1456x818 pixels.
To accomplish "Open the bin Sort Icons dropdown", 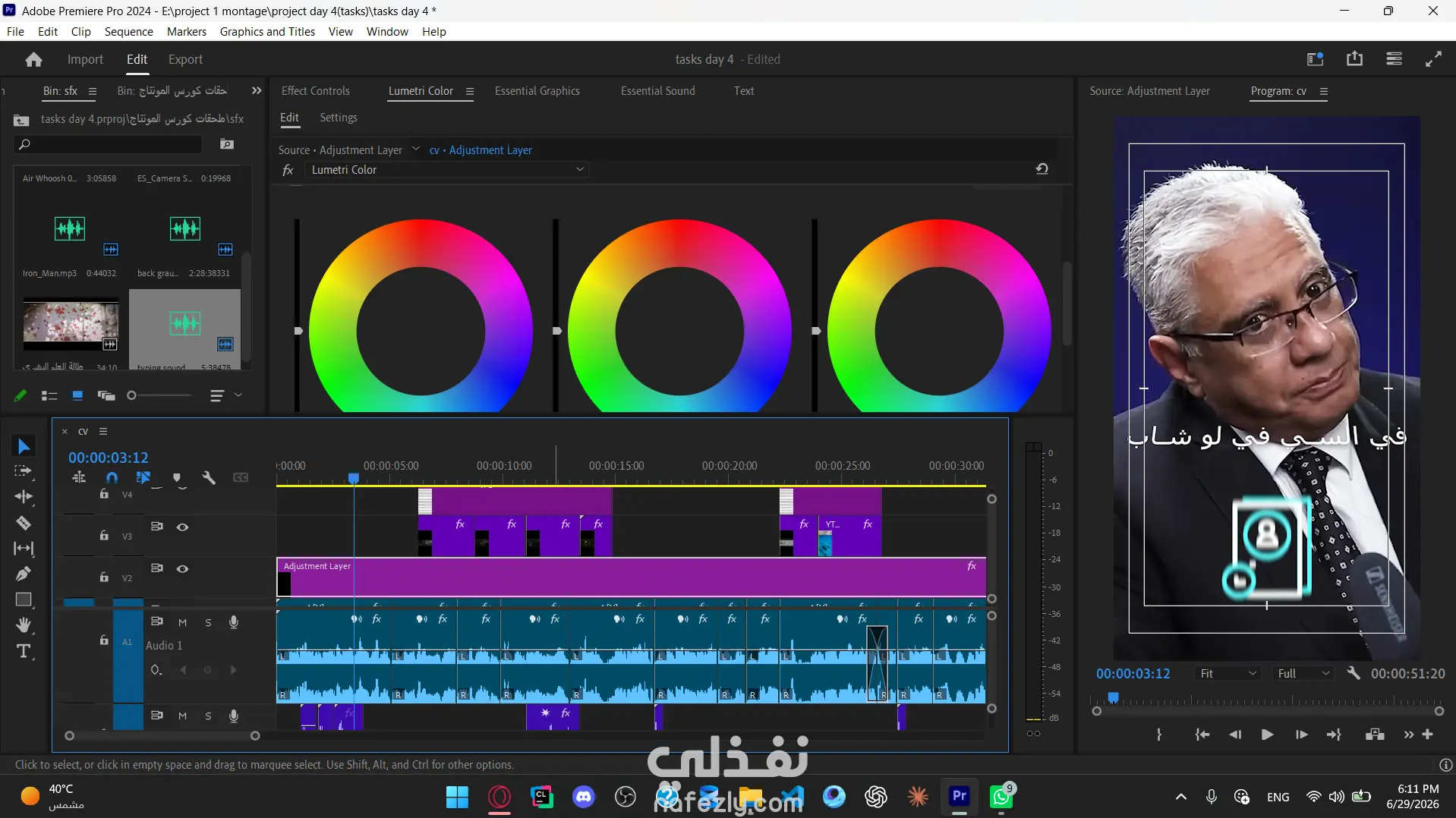I will pyautogui.click(x=225, y=395).
